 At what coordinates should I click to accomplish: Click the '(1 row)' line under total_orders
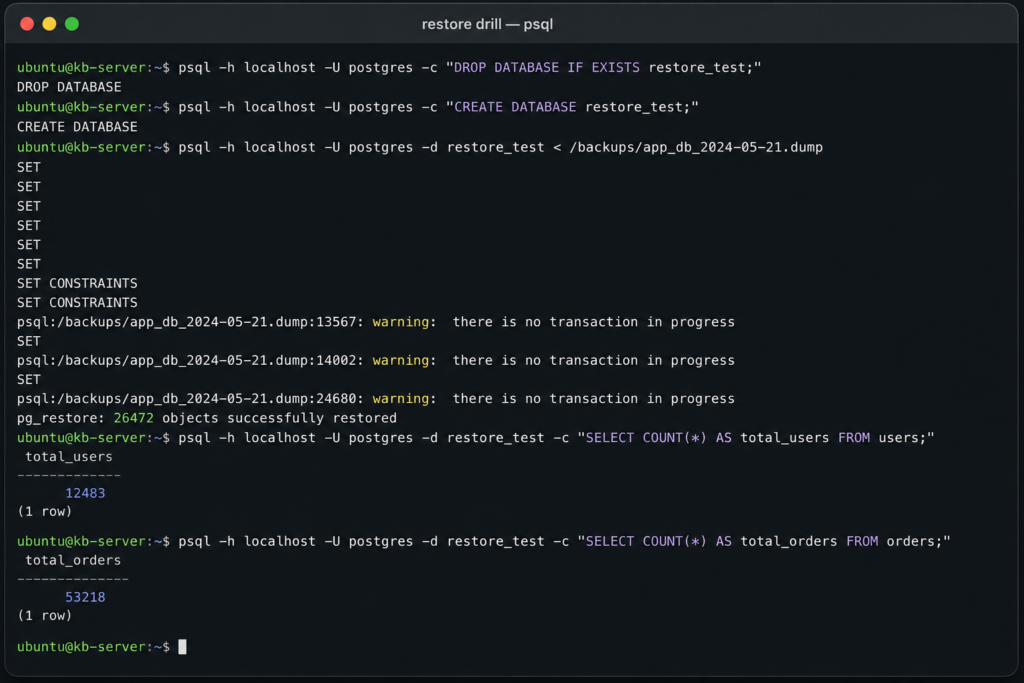coord(44,615)
